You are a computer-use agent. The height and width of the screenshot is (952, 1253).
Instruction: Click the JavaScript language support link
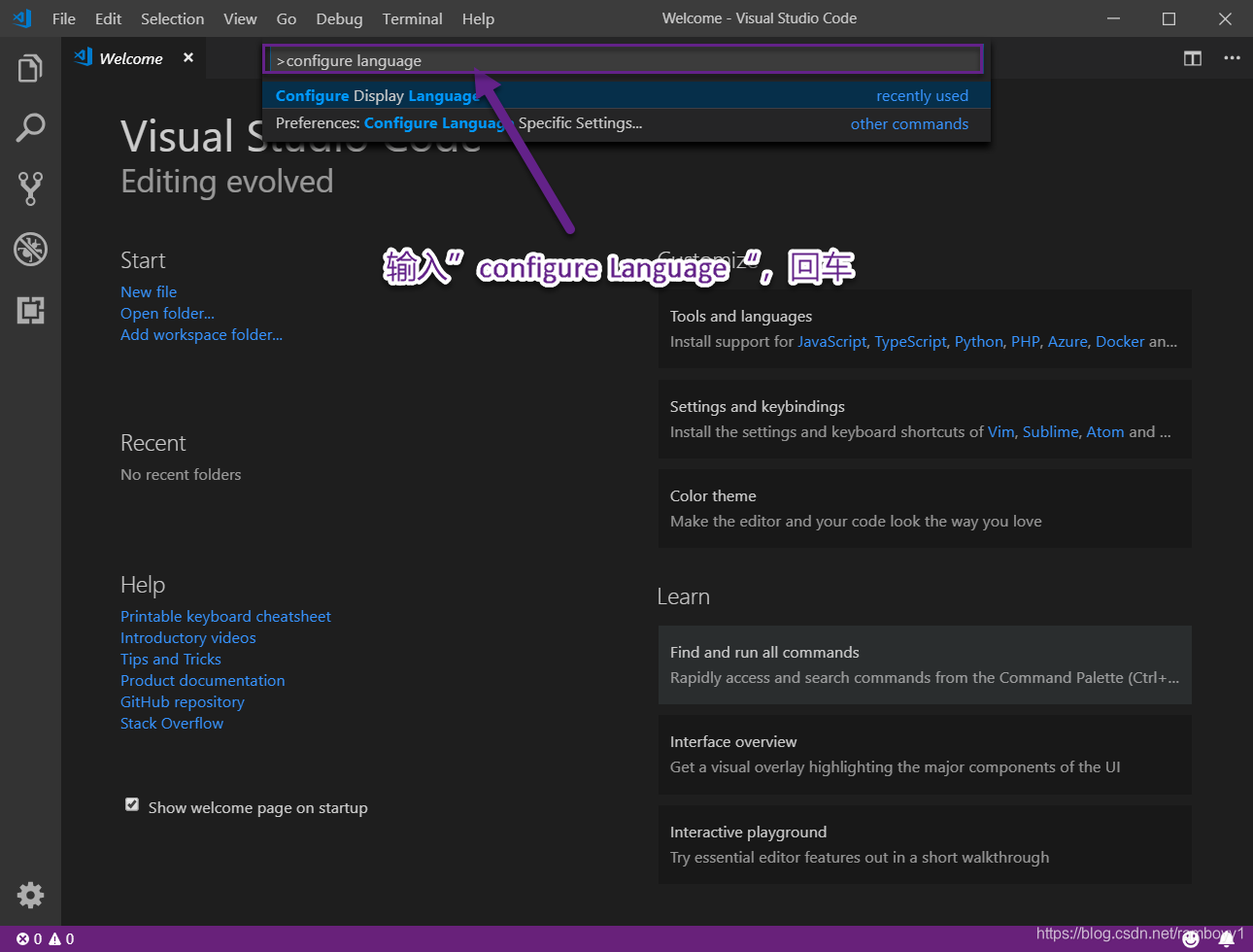tap(832, 341)
